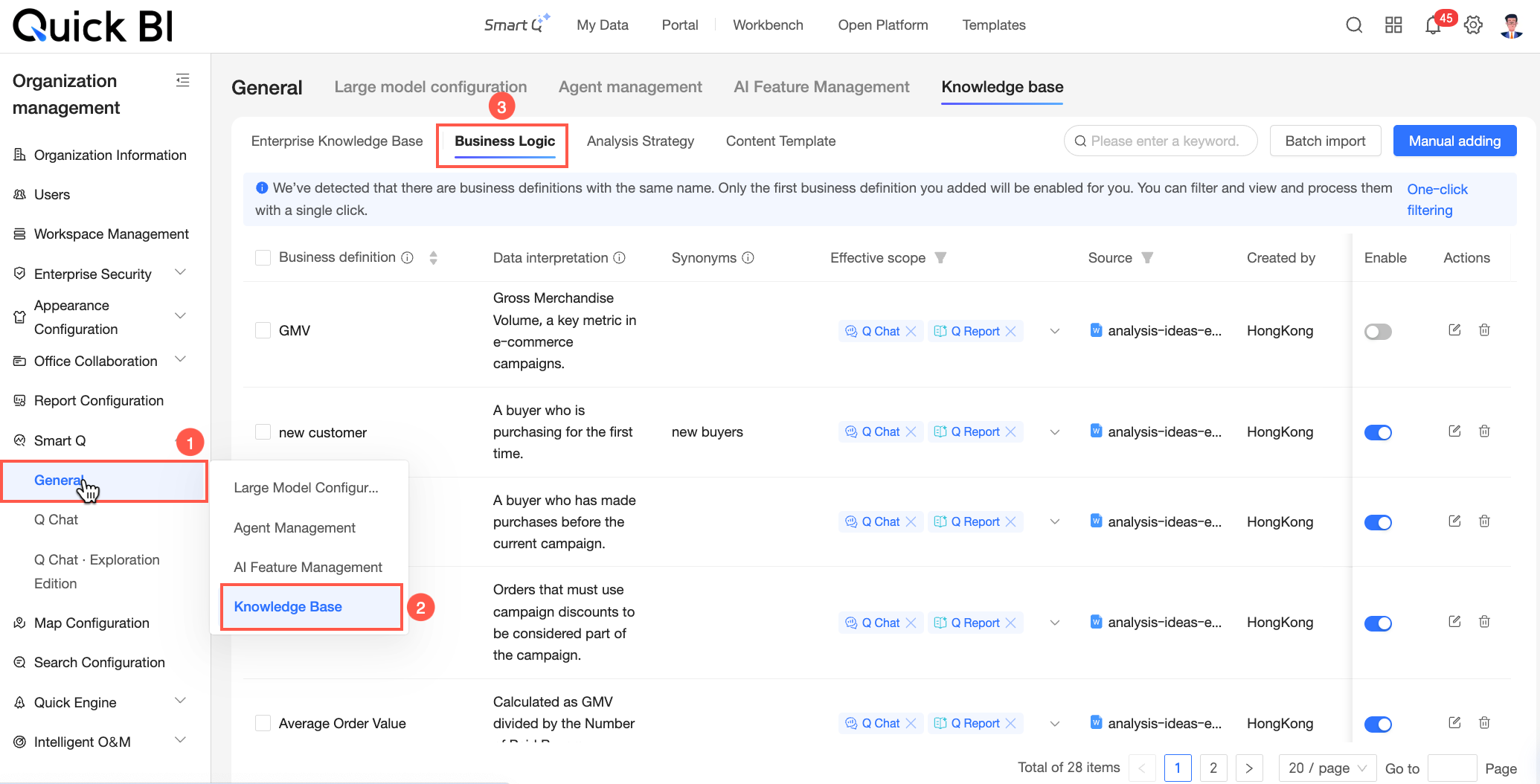Disable the Average Order Value switch
The width and height of the screenshot is (1540, 784).
[x=1378, y=724]
